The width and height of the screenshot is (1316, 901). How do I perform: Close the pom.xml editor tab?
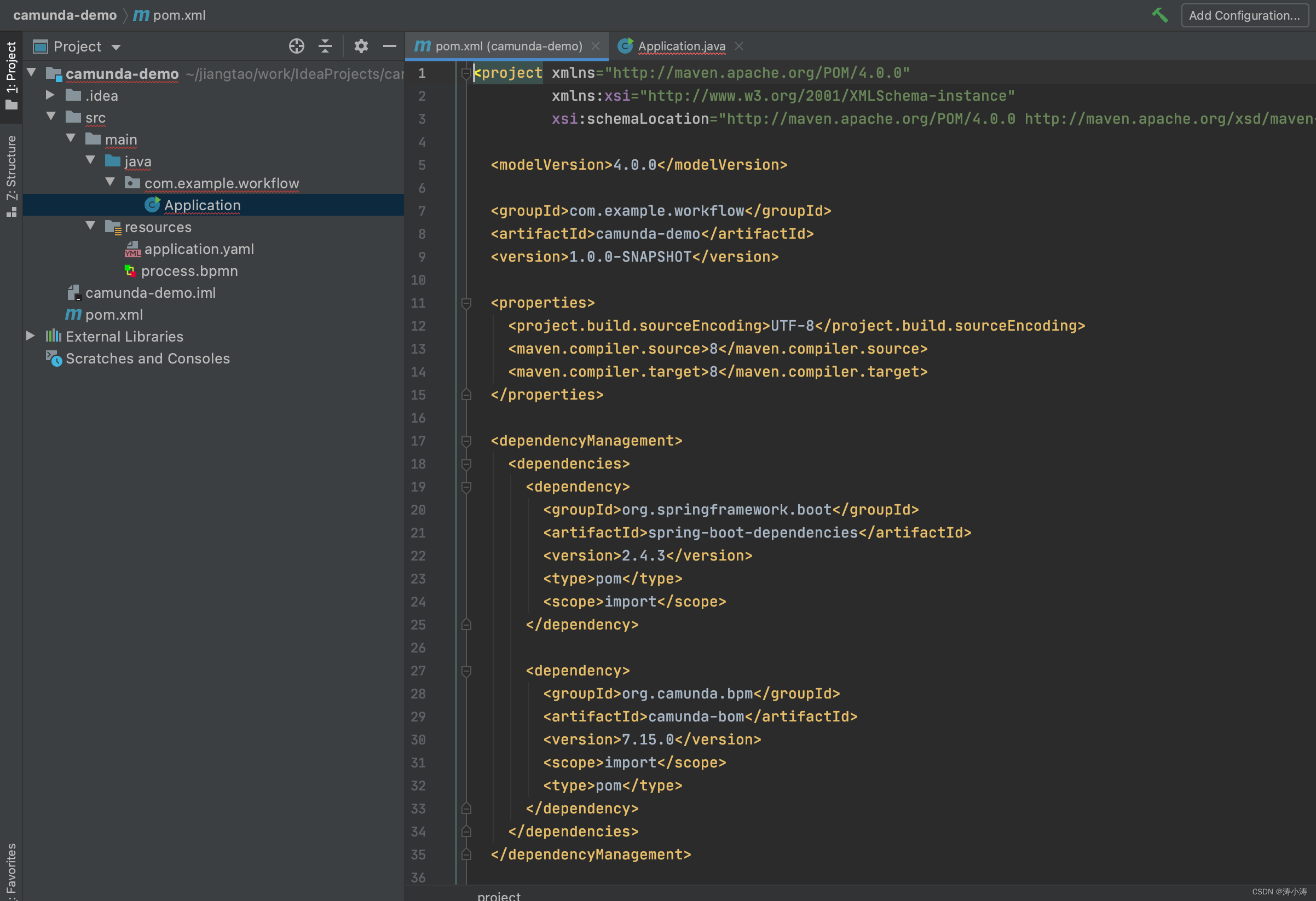(595, 46)
